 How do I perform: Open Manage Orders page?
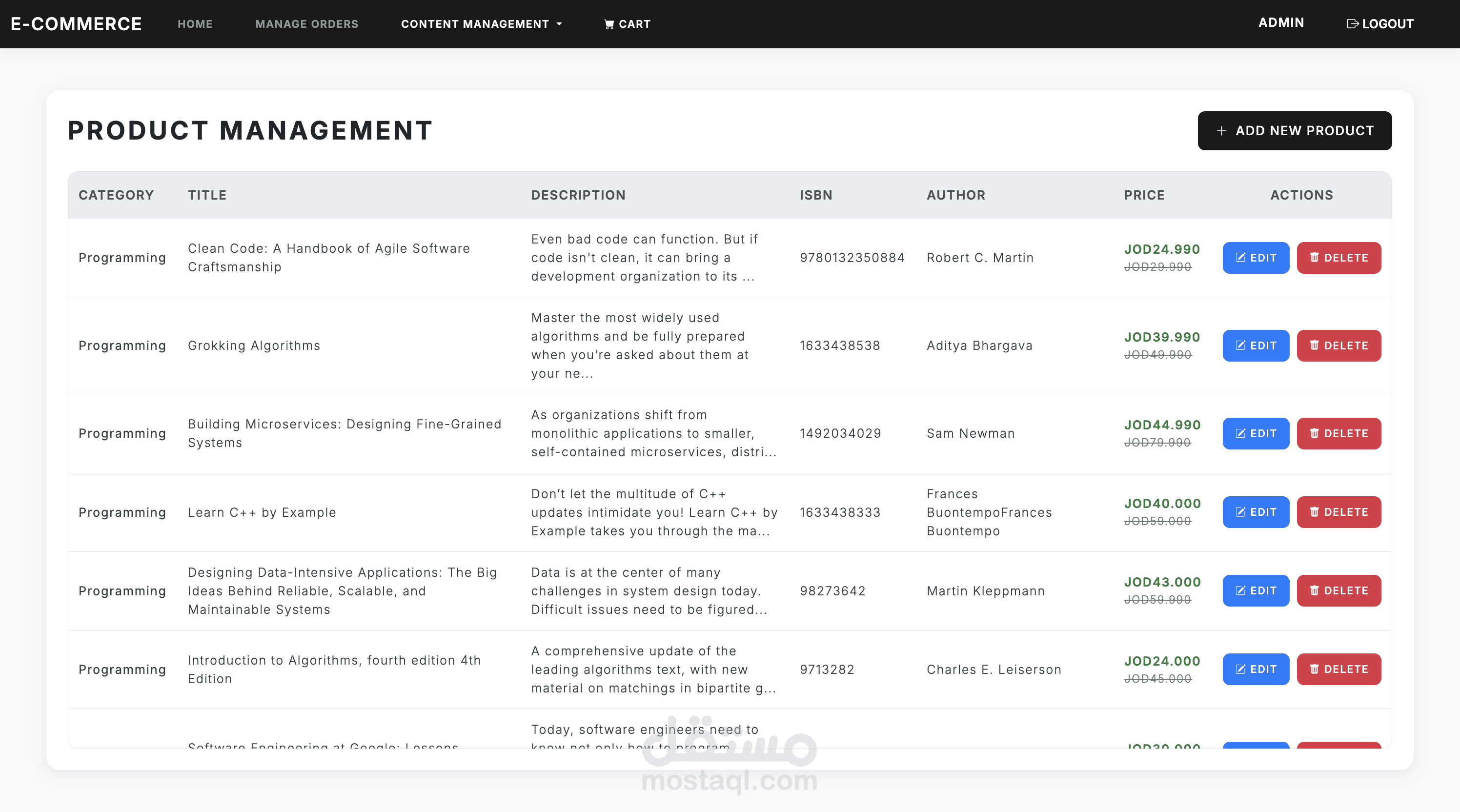tap(306, 24)
